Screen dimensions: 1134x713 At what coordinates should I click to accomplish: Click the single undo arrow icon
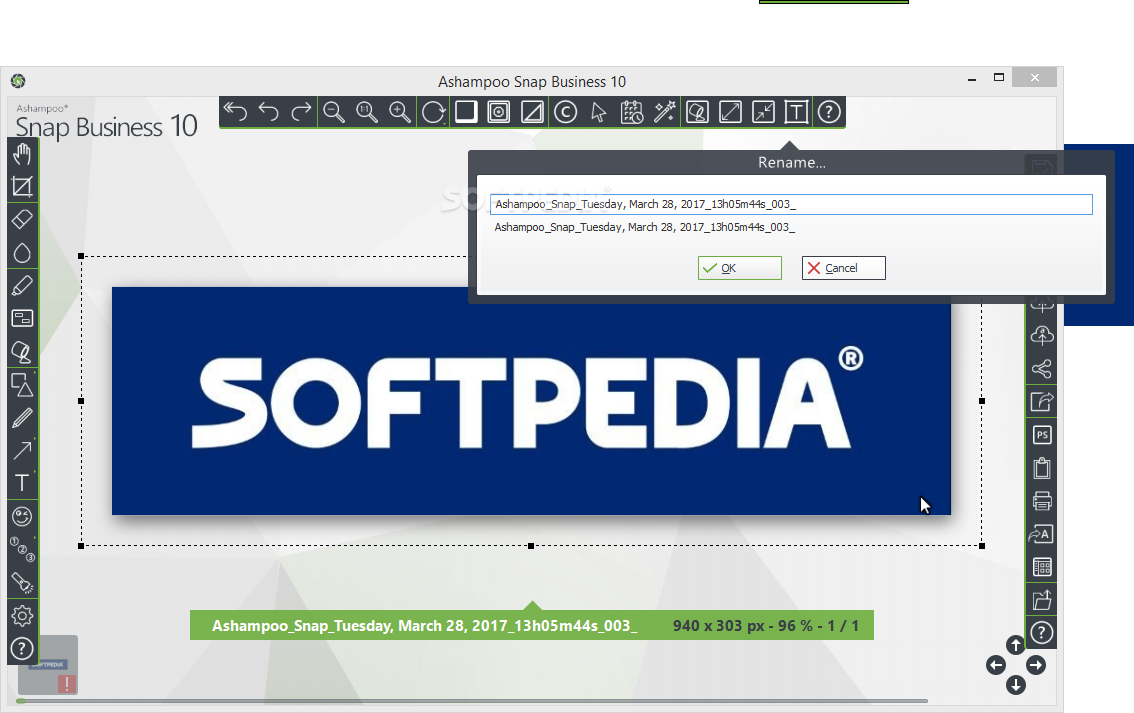click(x=268, y=112)
